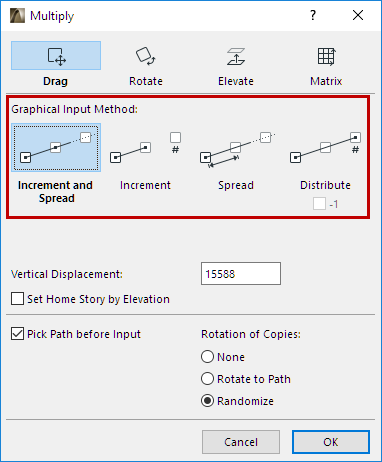The height and width of the screenshot is (462, 382).
Task: Click the Vertical Displacement value field
Action: (x=241, y=274)
